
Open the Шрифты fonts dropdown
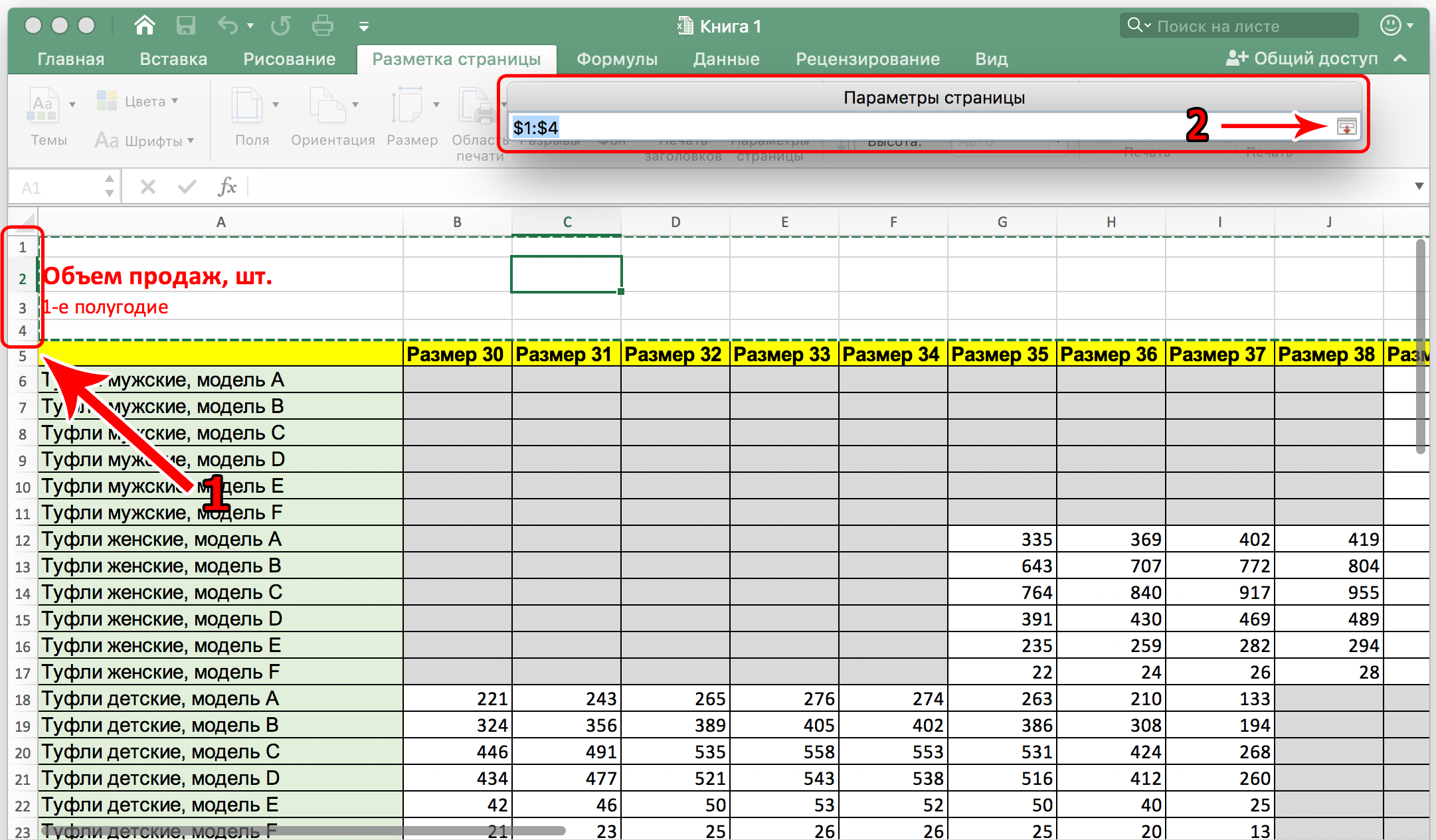(144, 140)
